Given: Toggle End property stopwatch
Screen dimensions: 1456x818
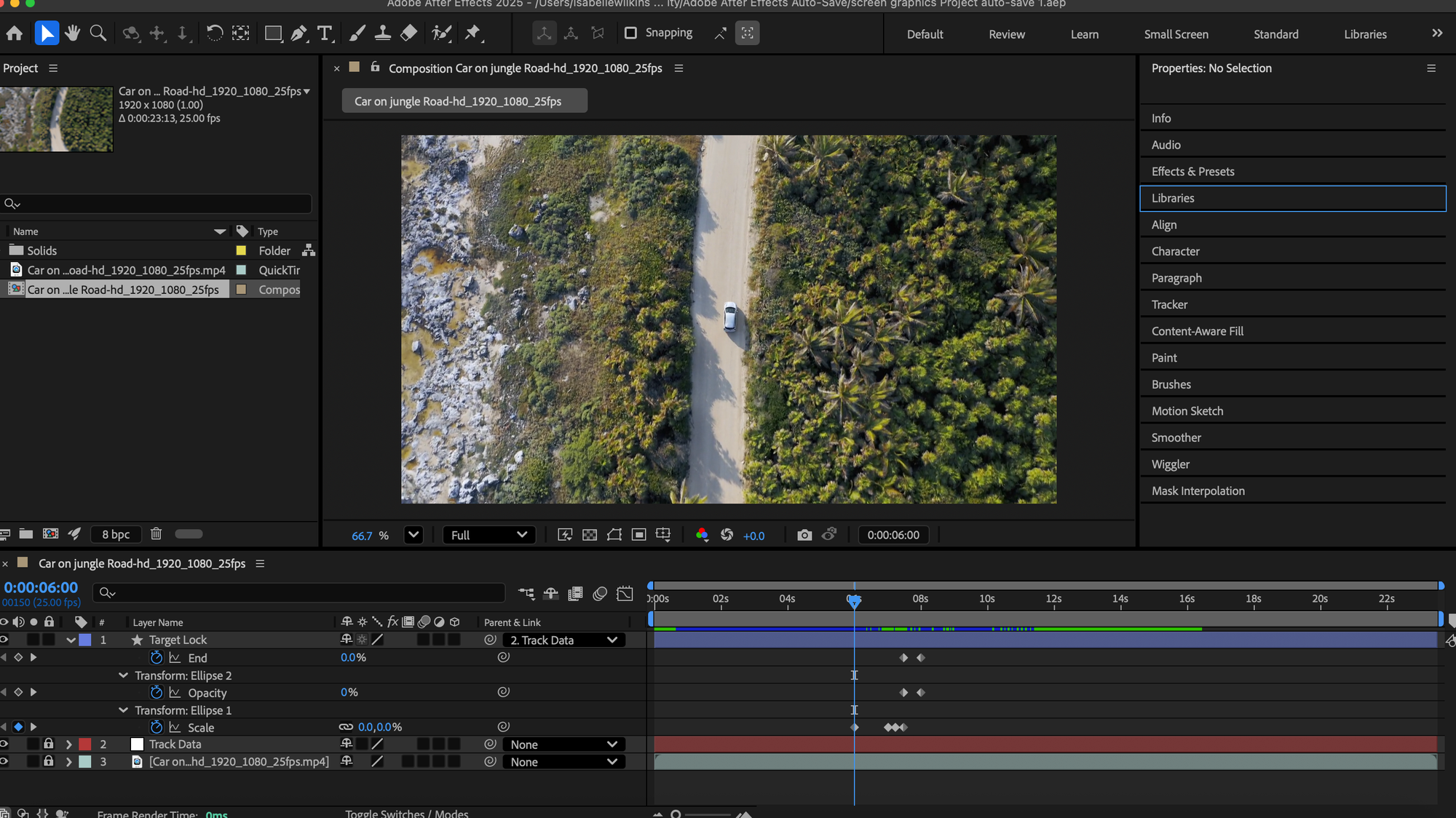Looking at the screenshot, I should point(157,658).
